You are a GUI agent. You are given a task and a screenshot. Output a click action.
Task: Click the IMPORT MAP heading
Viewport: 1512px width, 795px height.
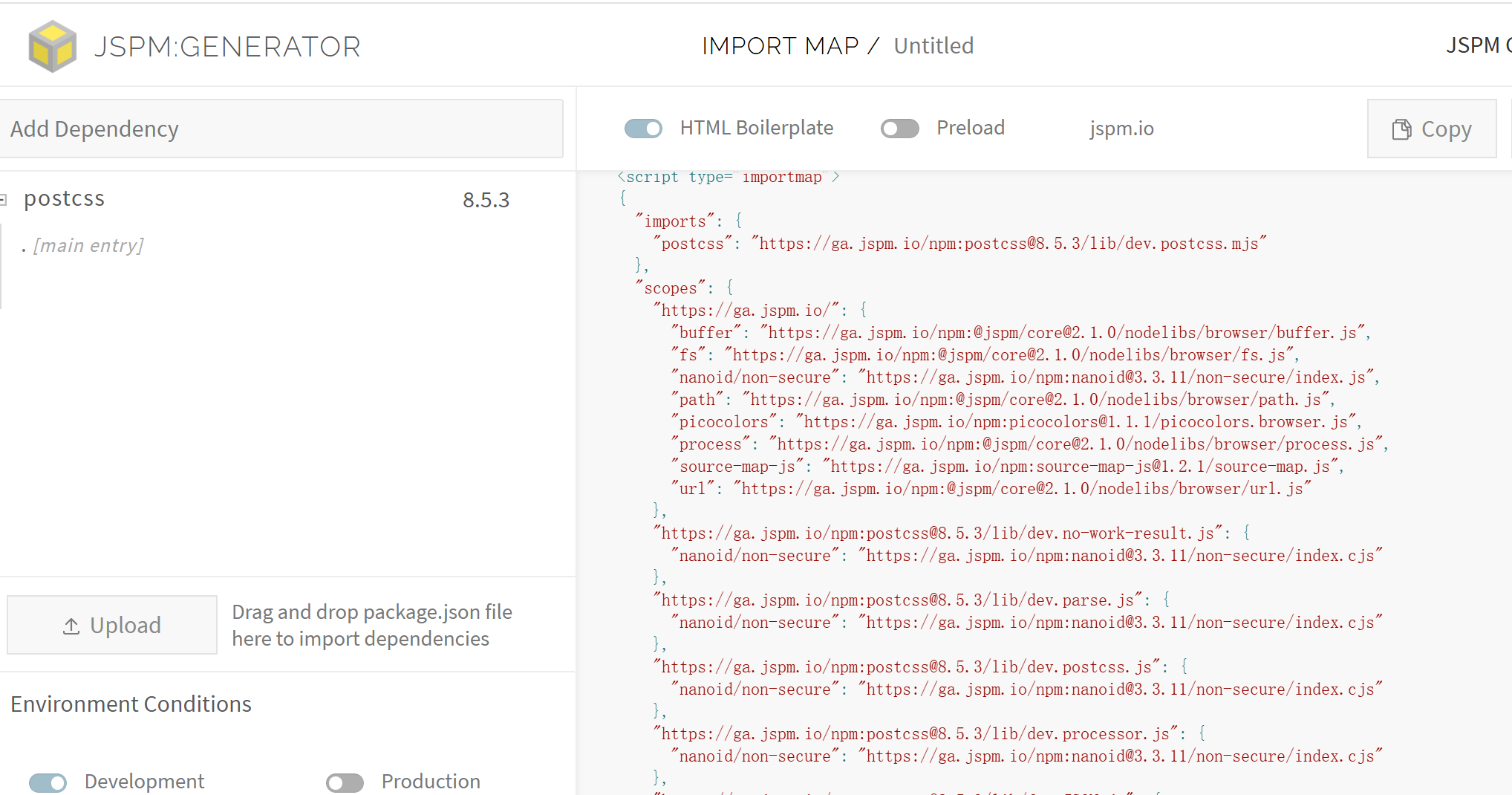click(x=781, y=46)
